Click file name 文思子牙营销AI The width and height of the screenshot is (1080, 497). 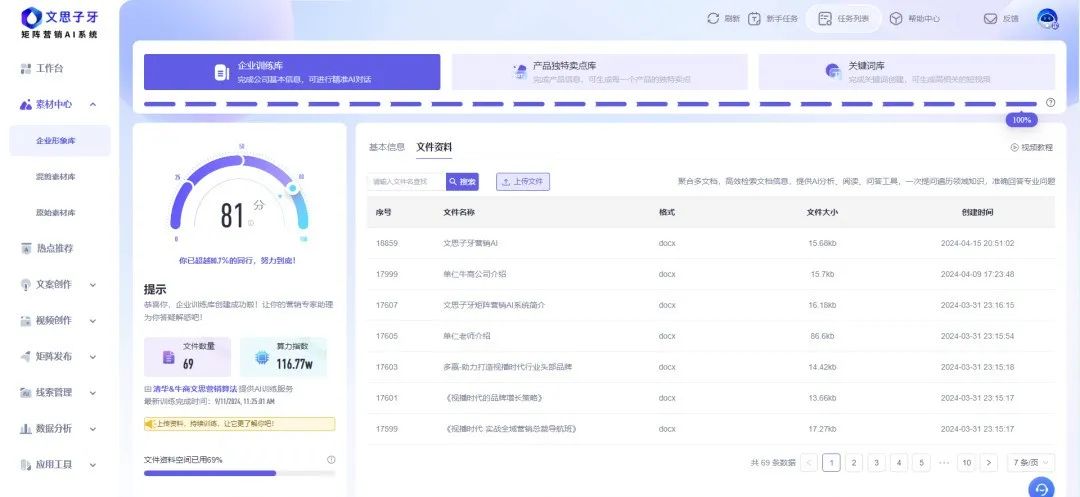tap(470, 243)
